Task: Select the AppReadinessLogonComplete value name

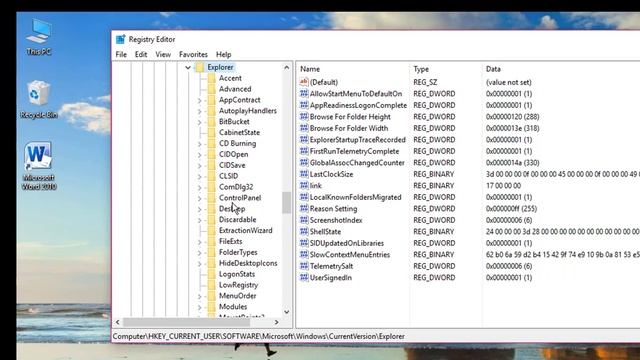Action: (358, 105)
